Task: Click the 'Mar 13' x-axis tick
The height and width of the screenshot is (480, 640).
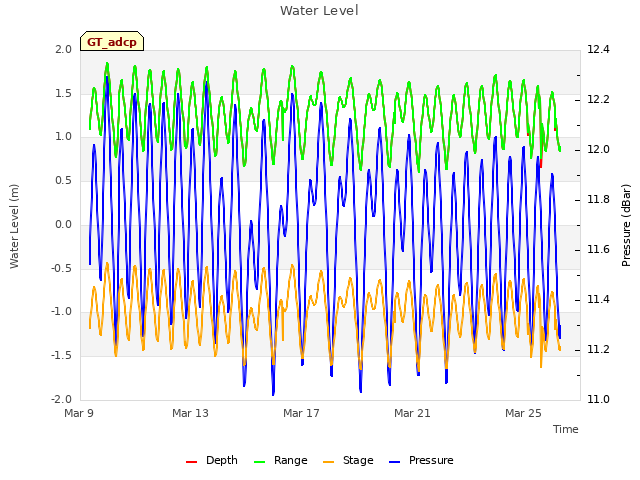Action: coord(190,413)
